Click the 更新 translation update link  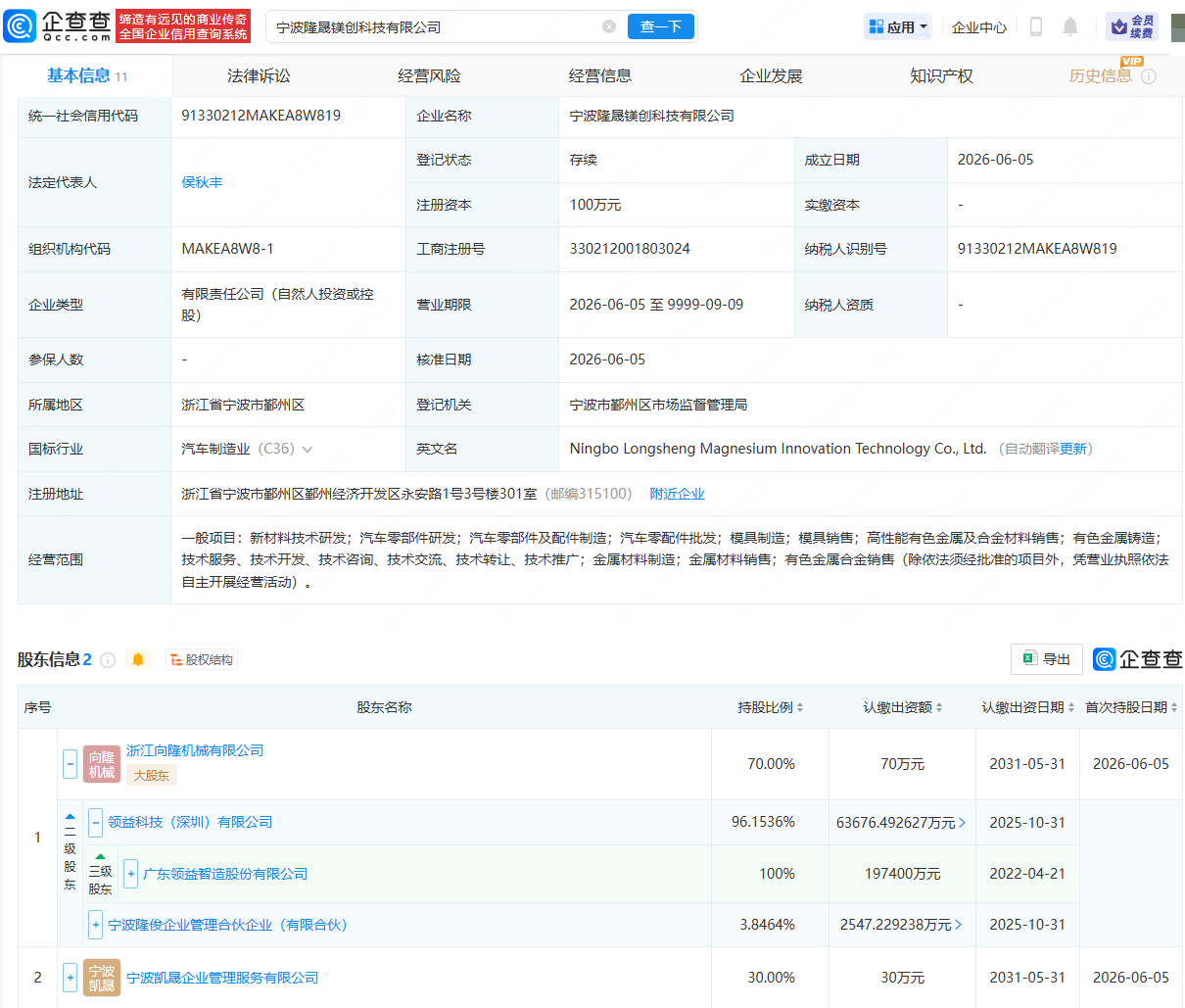(1073, 449)
